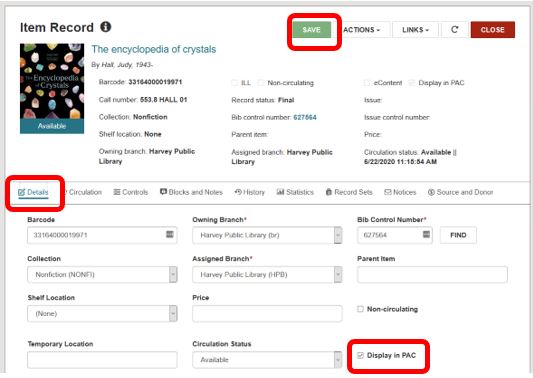Open The encyclopedia of crystals title link
533x378 pixels.
pyautogui.click(x=154, y=49)
